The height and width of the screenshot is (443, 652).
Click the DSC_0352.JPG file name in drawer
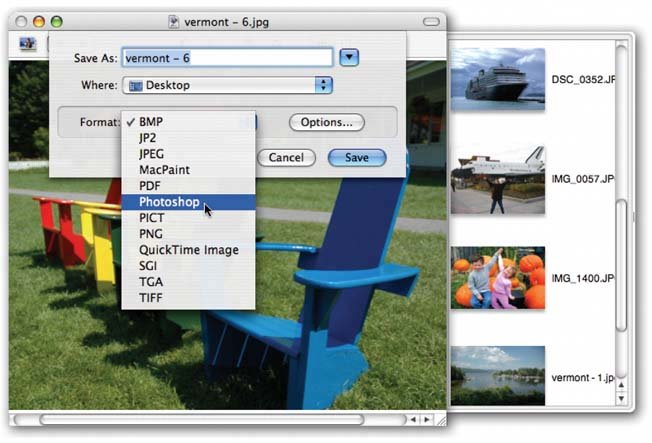click(x=583, y=79)
